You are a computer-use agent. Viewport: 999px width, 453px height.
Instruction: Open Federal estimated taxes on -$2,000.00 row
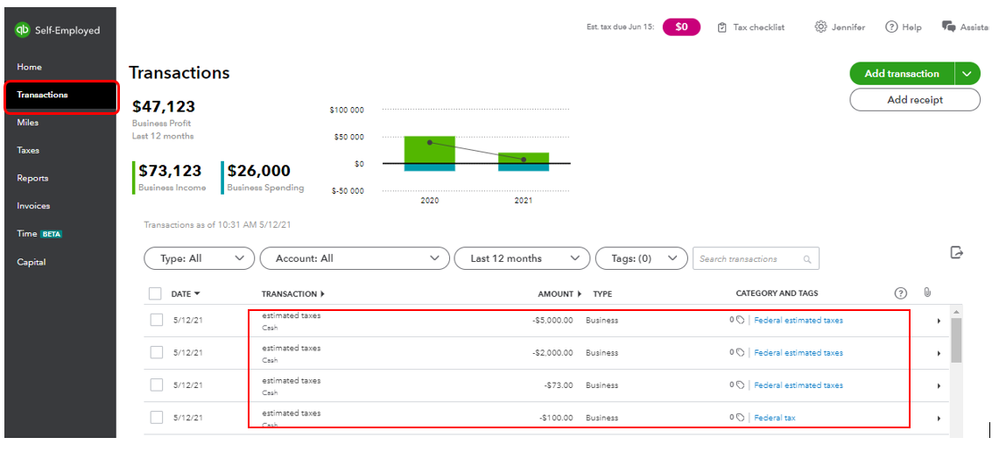click(x=798, y=353)
